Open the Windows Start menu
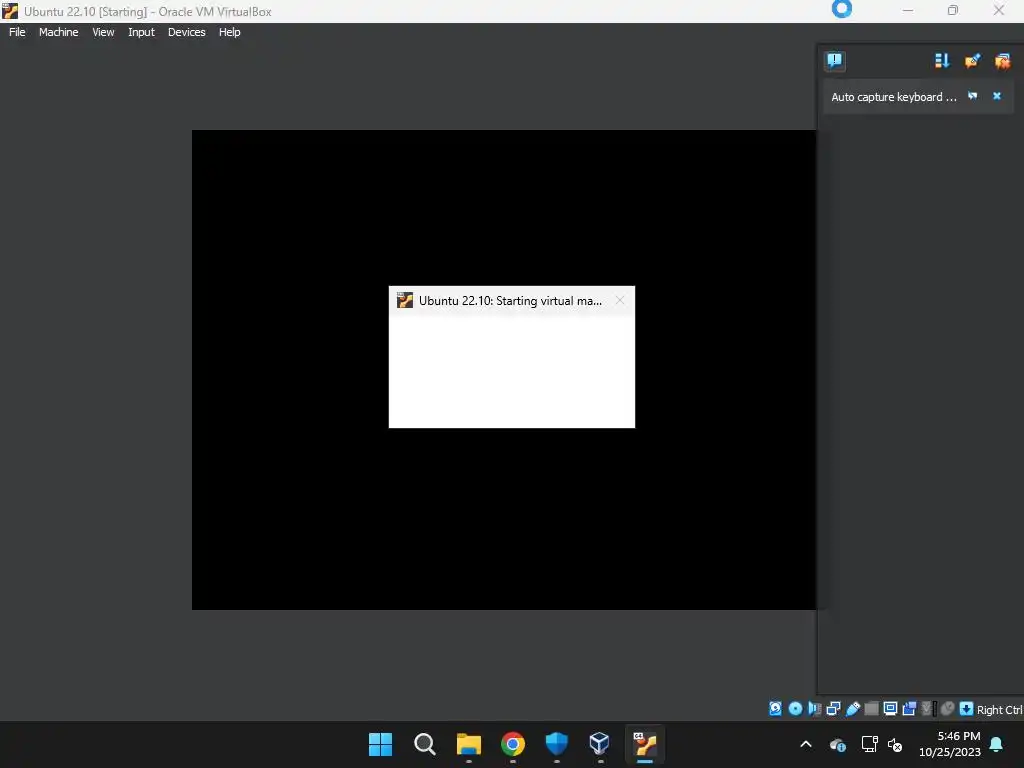 tap(380, 744)
